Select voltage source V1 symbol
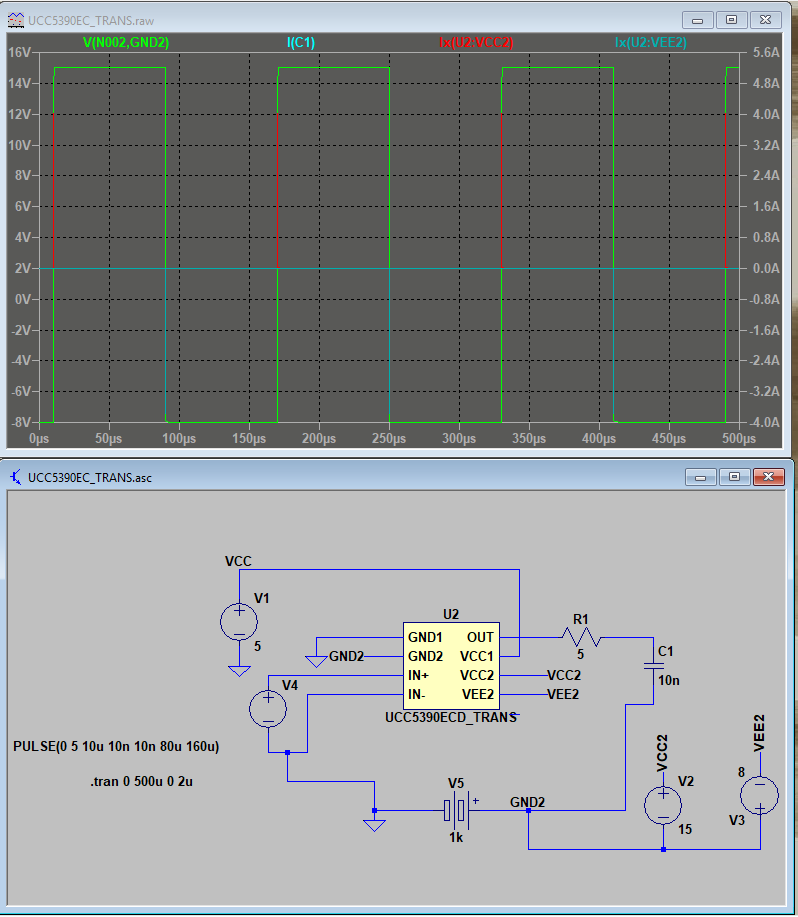Image resolution: width=798 pixels, height=917 pixels. pyautogui.click(x=239, y=622)
